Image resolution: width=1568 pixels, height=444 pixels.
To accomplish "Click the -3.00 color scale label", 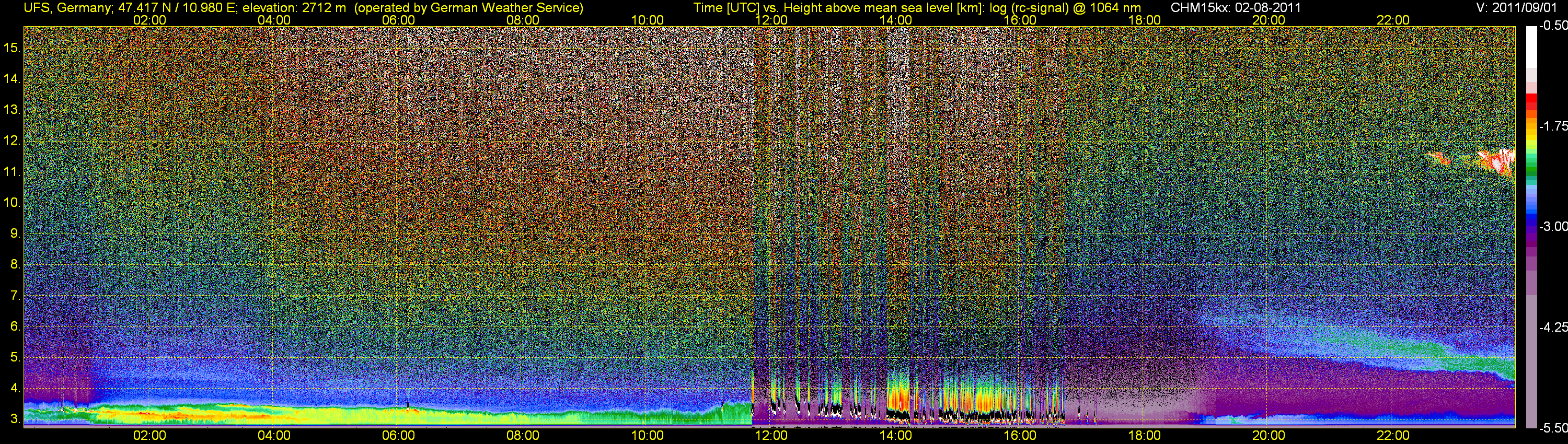I will pos(1553,227).
